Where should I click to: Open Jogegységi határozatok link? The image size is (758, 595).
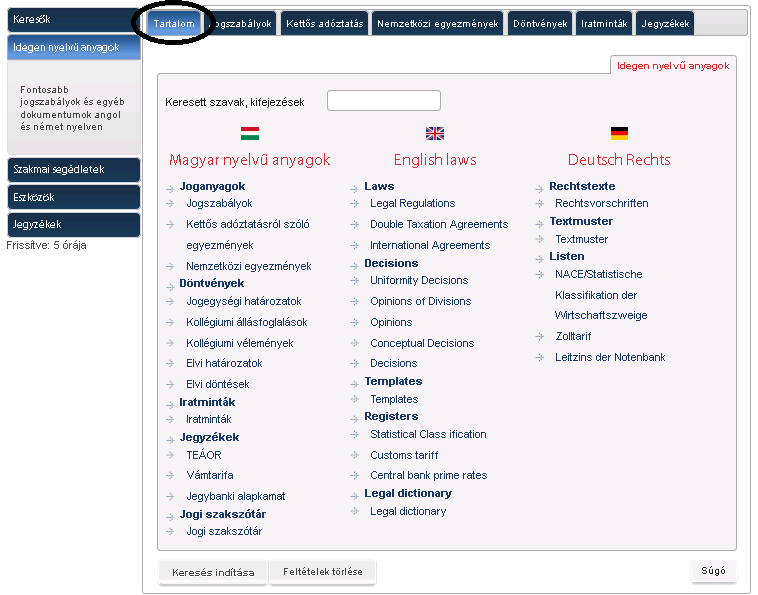(x=244, y=302)
